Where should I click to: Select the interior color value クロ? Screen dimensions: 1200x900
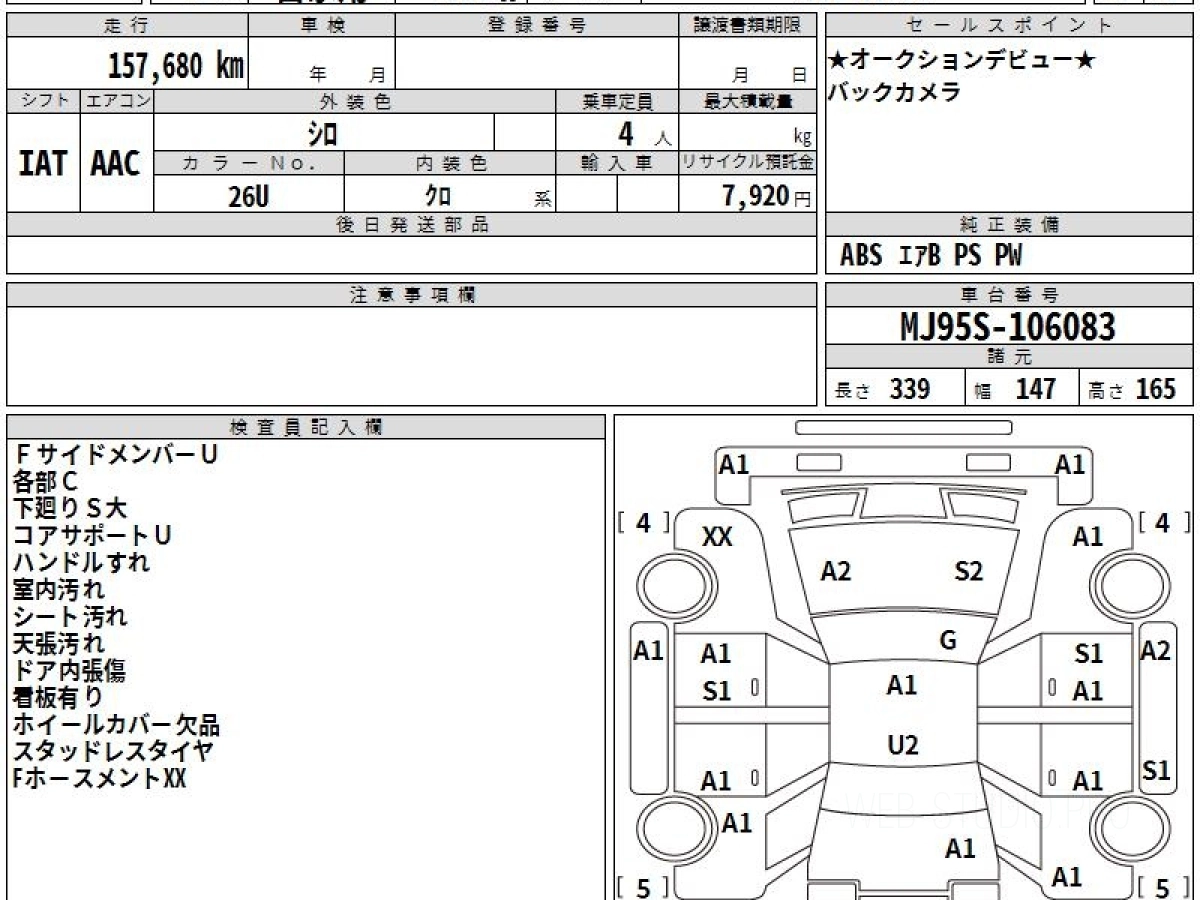point(438,196)
